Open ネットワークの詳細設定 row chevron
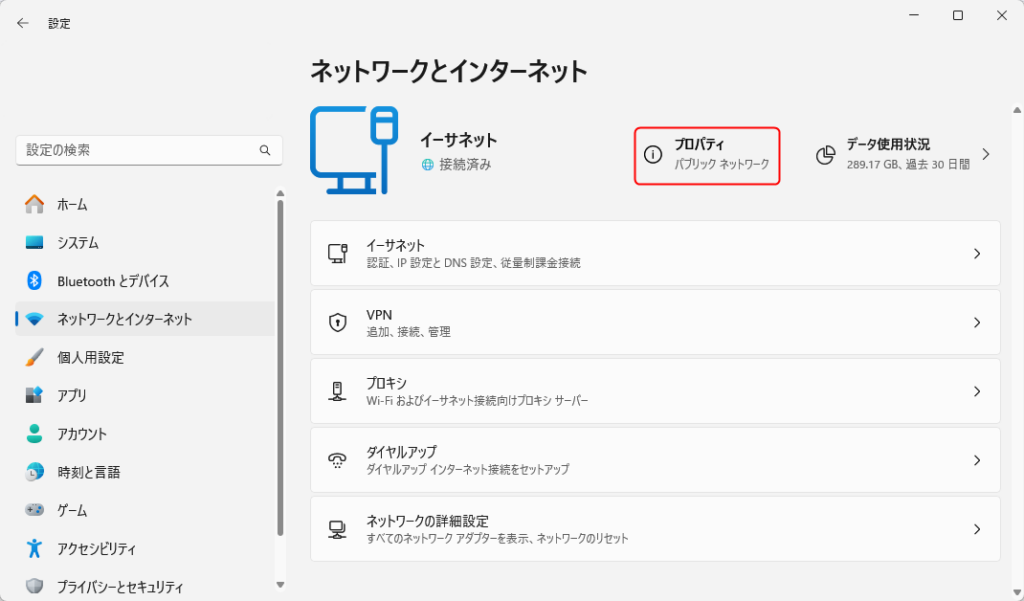 click(x=977, y=529)
